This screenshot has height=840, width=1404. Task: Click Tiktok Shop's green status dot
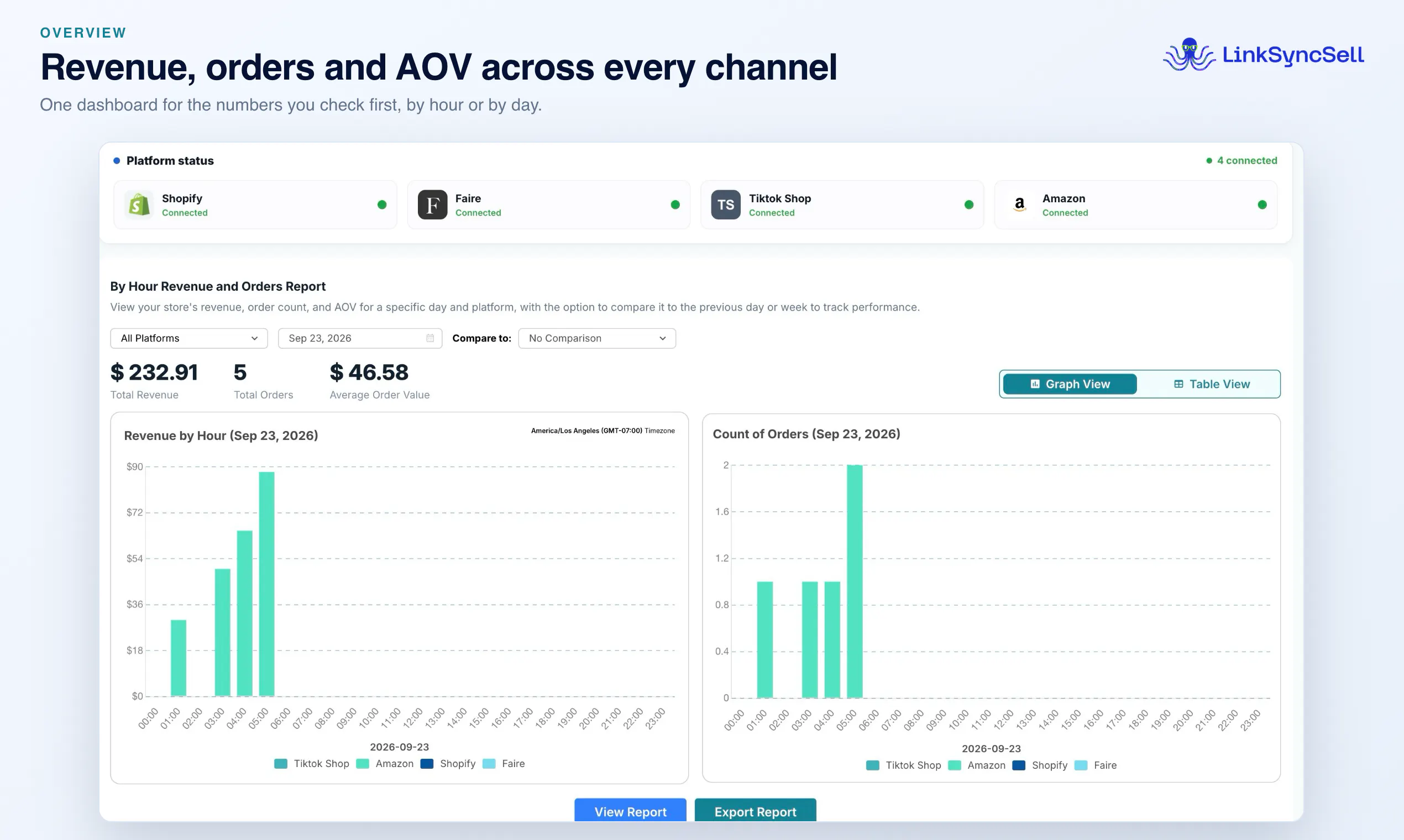969,204
